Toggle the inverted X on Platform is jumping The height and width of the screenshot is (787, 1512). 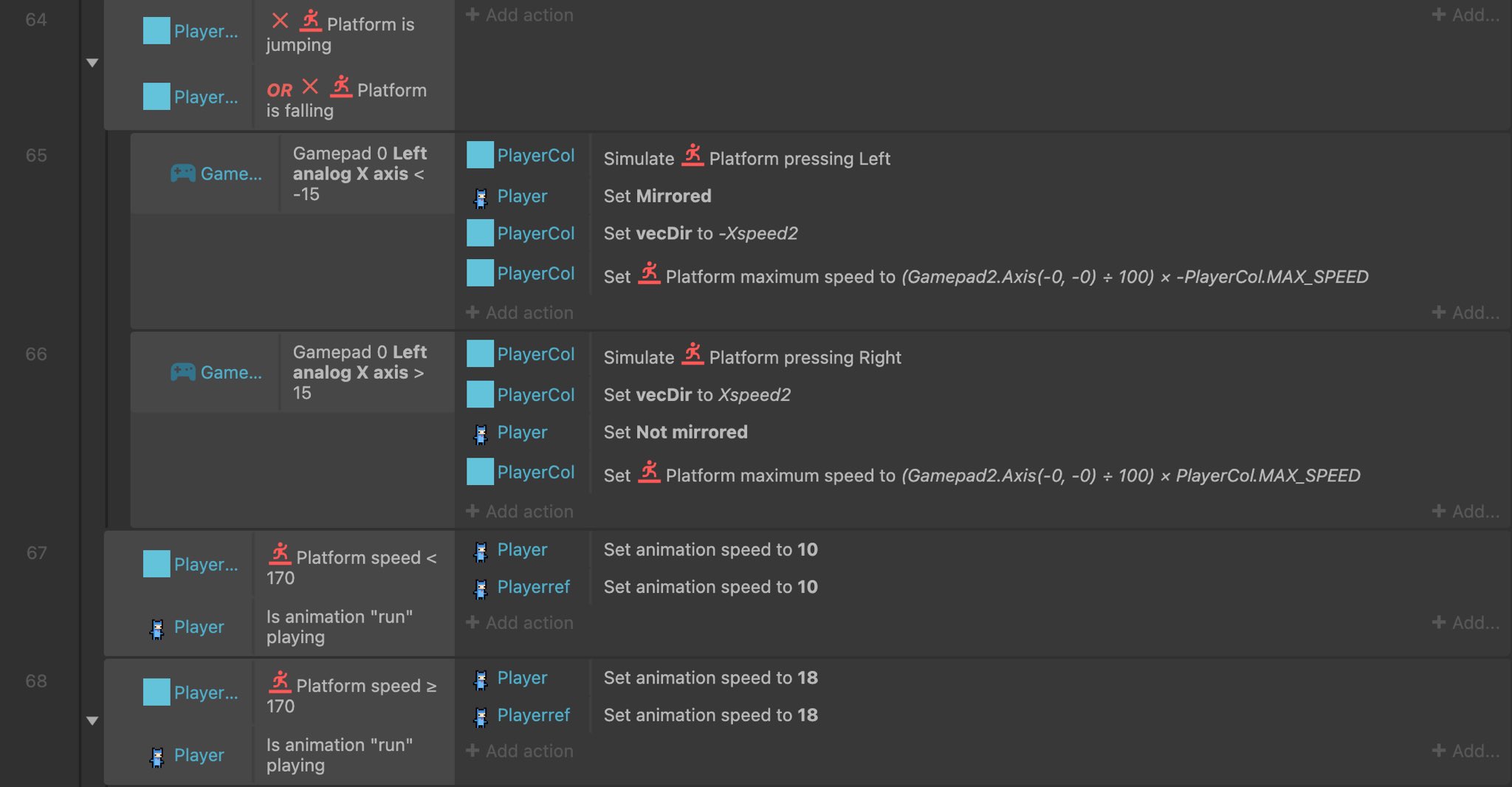pos(280,21)
